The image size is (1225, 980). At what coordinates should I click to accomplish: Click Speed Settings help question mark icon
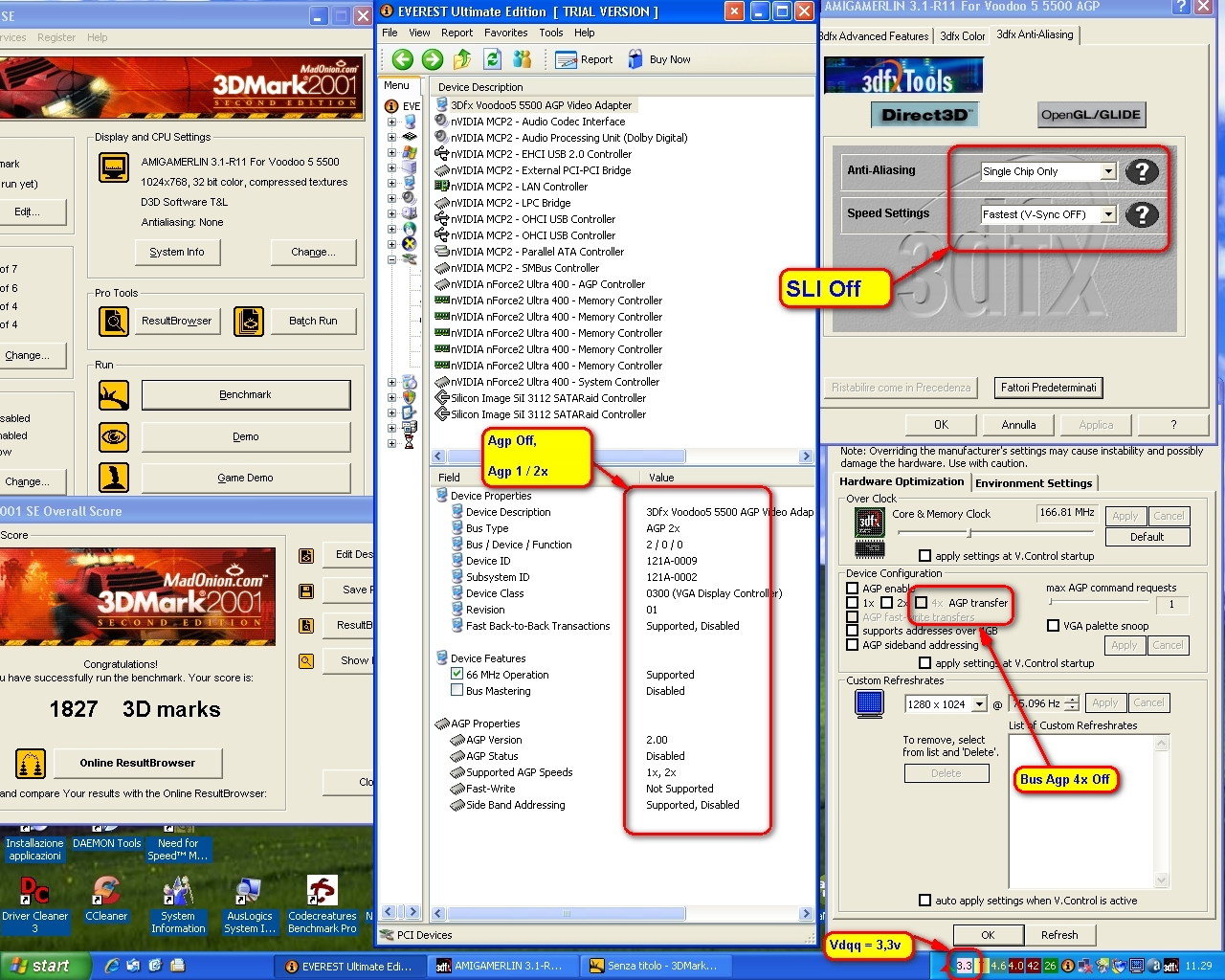tap(1141, 214)
